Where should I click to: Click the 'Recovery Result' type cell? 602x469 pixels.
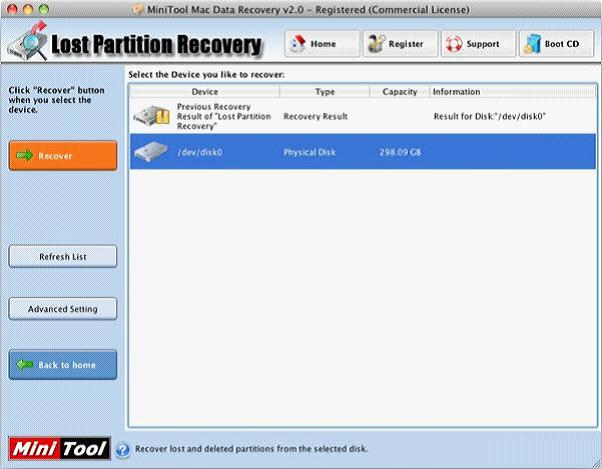pos(316,116)
